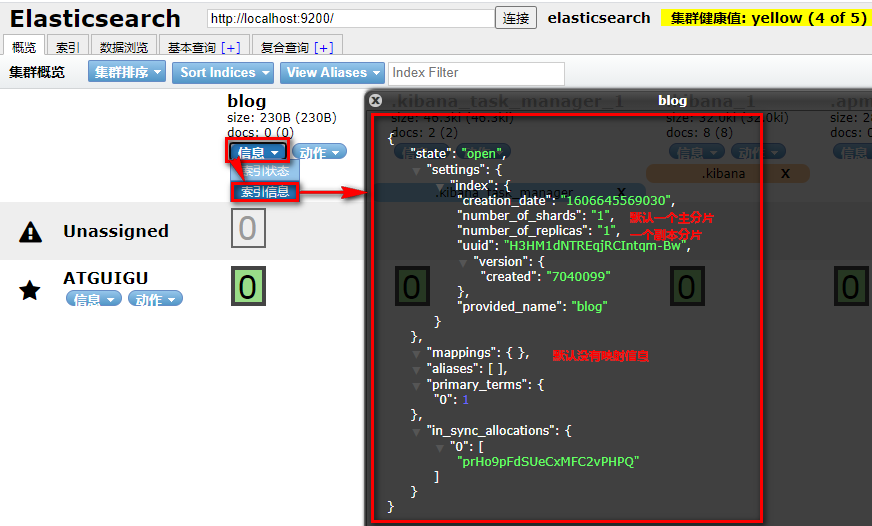Collapse the "mappings" JSON node
Screen dimensions: 872x526
417,354
